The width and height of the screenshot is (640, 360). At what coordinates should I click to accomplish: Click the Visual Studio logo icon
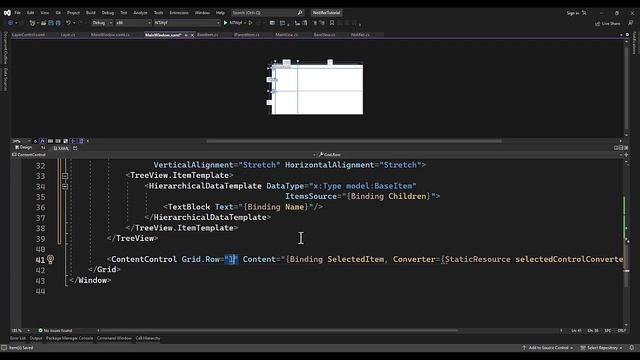pos(7,13)
